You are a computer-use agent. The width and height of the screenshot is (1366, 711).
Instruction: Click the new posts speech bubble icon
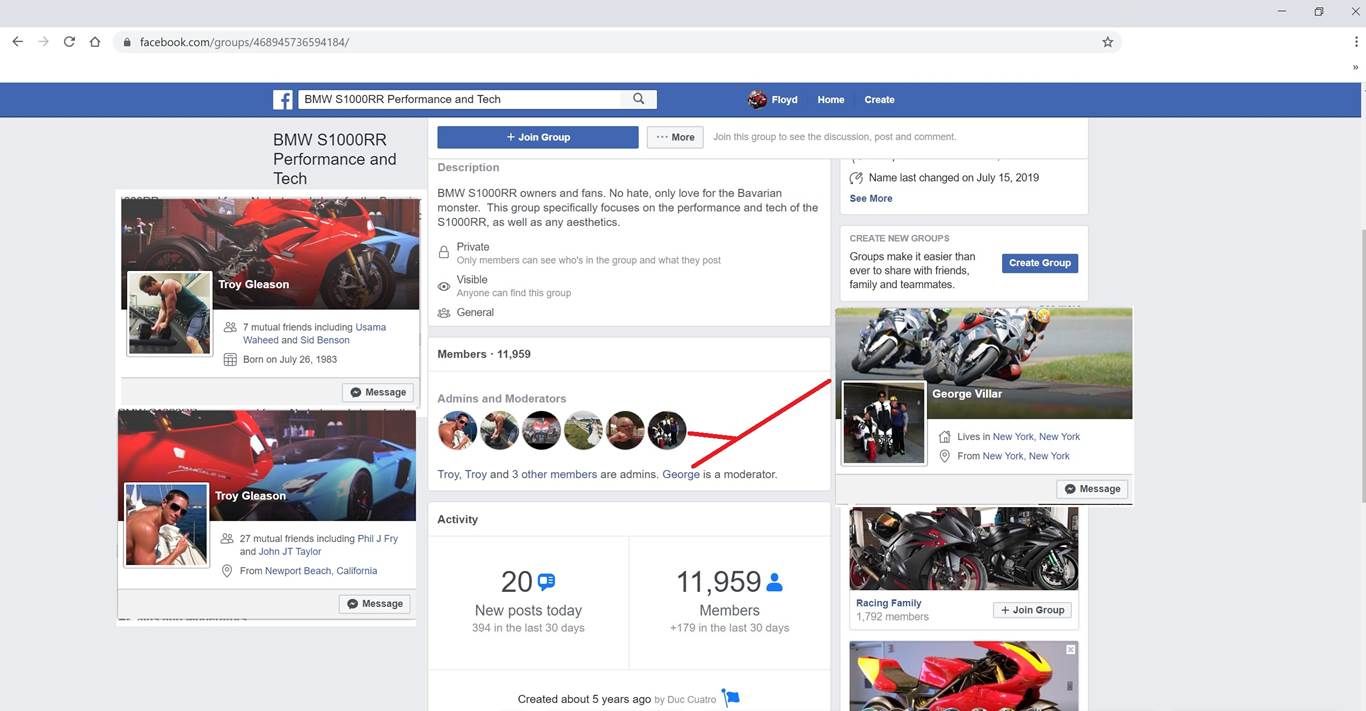coord(546,581)
